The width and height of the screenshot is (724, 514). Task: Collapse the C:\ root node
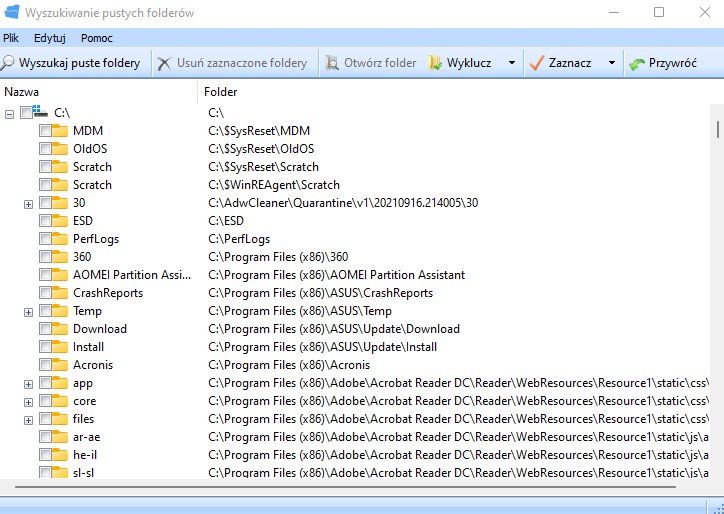coord(9,114)
